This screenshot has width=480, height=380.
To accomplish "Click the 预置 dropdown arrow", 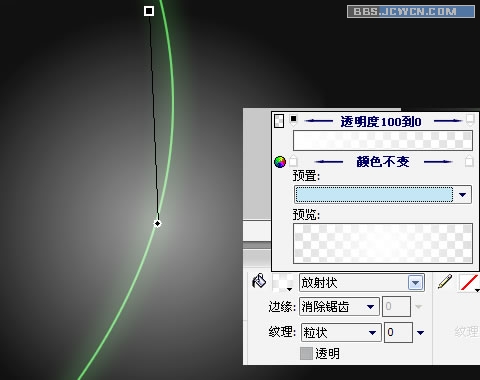I will 462,195.
